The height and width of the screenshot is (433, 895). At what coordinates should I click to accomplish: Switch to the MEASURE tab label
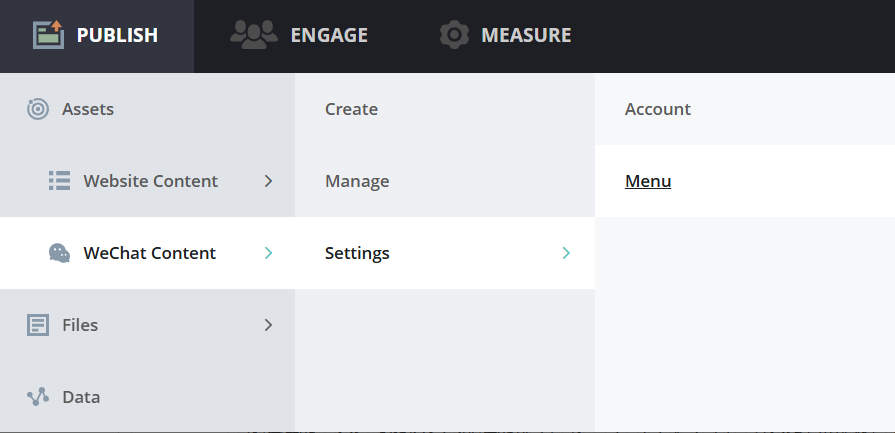click(x=526, y=35)
